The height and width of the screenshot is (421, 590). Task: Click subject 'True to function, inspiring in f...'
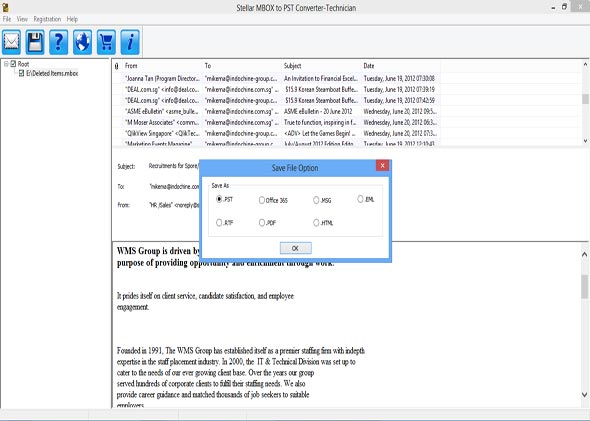[x=320, y=123]
